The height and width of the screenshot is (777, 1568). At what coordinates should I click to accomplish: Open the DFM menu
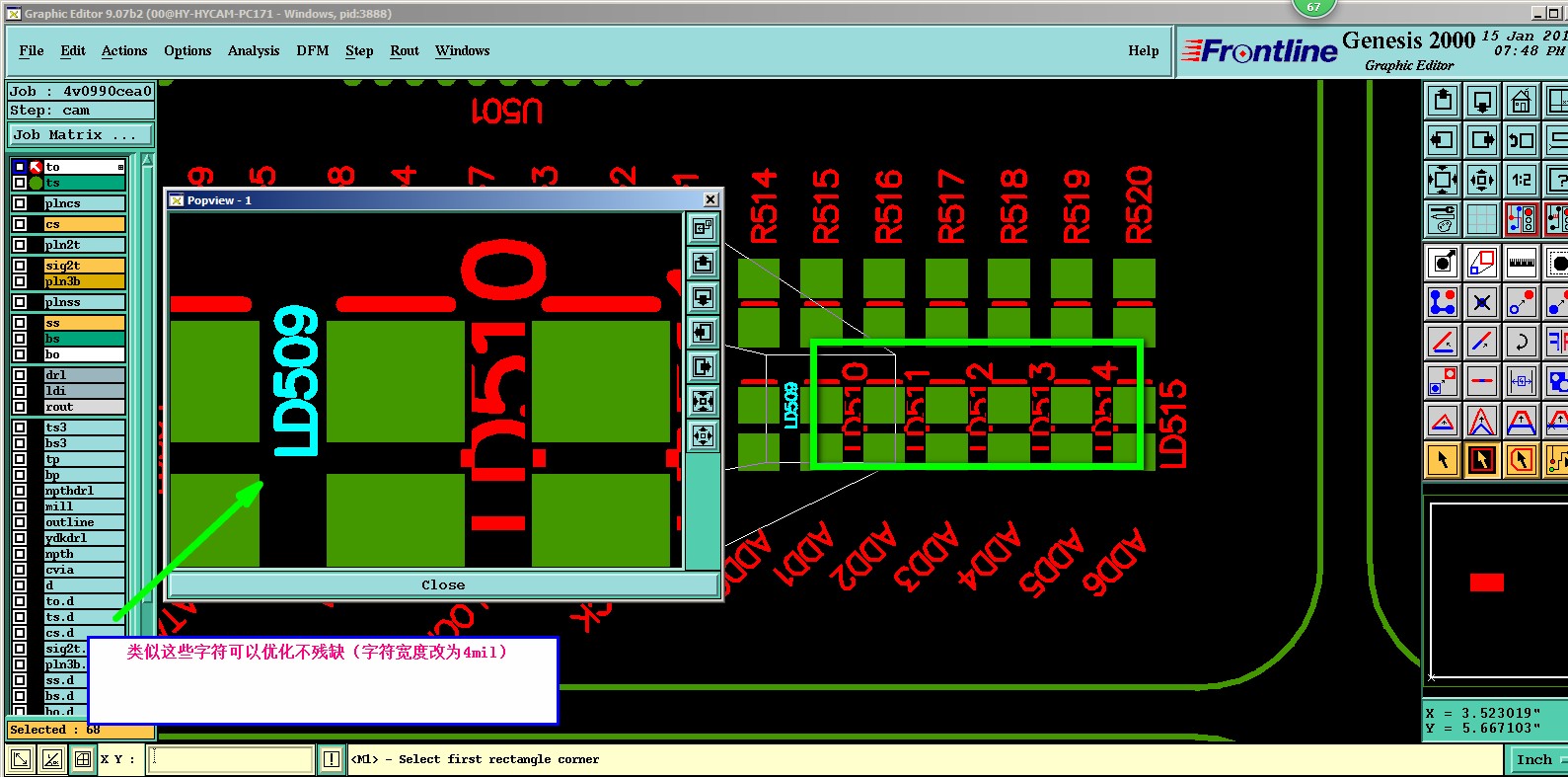(x=313, y=50)
